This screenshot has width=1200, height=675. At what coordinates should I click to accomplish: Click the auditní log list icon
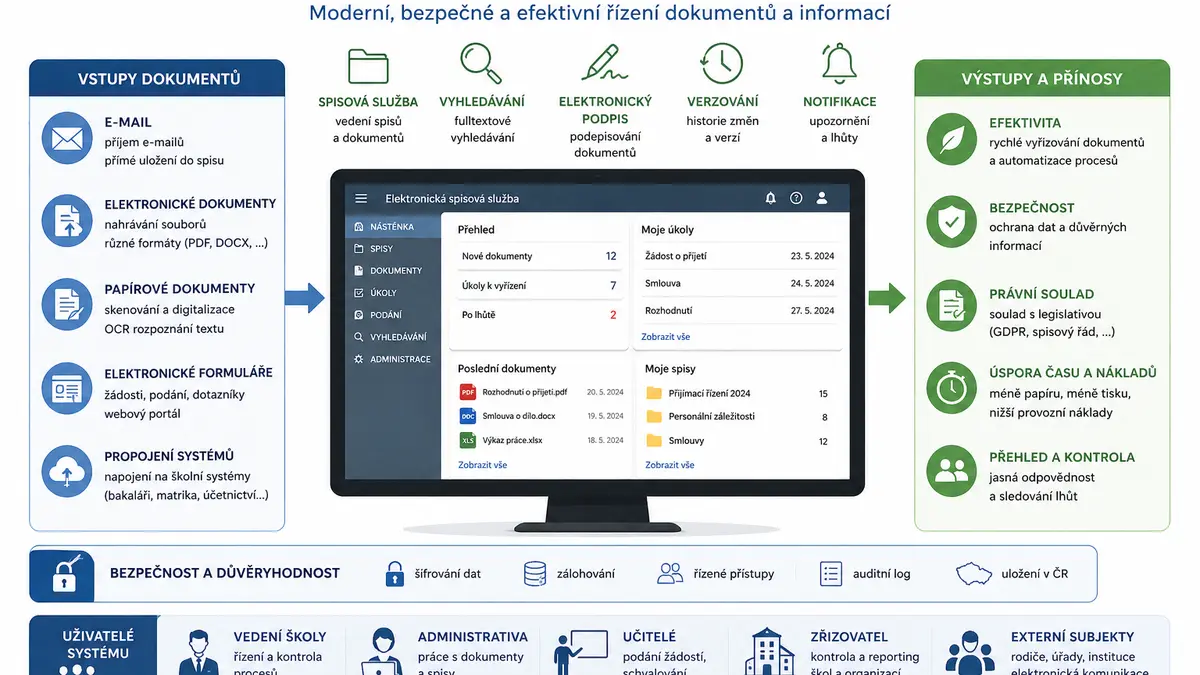(830, 573)
